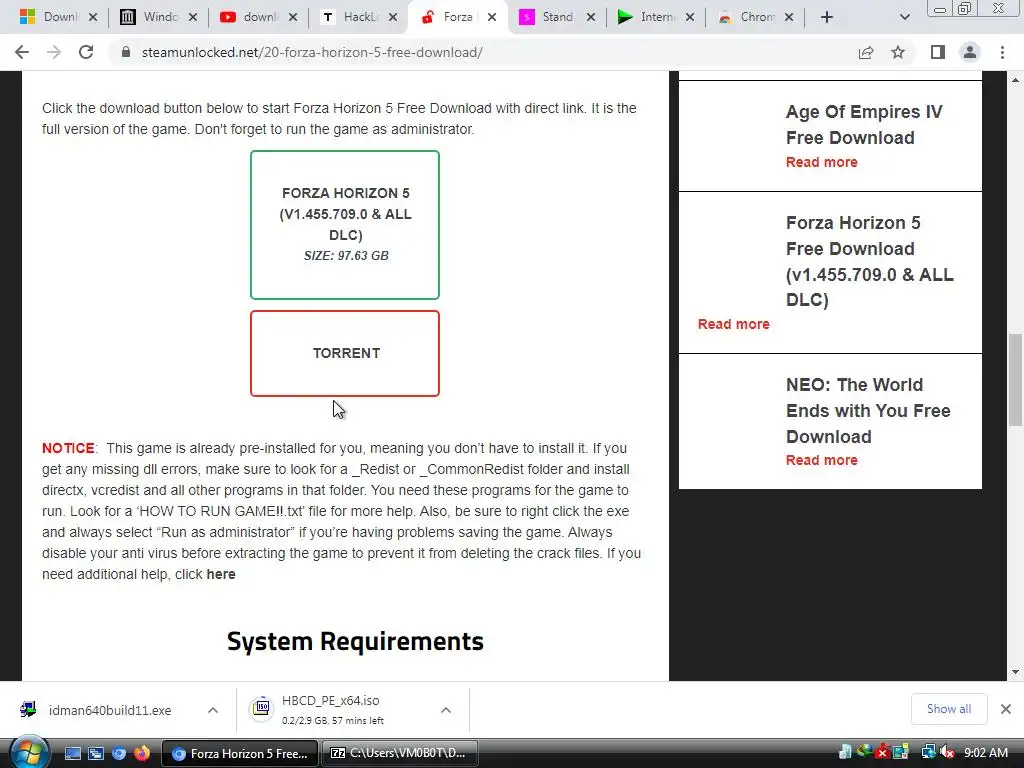Close the Intern tab
Image resolution: width=1024 pixels, height=768 pixels.
pyautogui.click(x=690, y=18)
